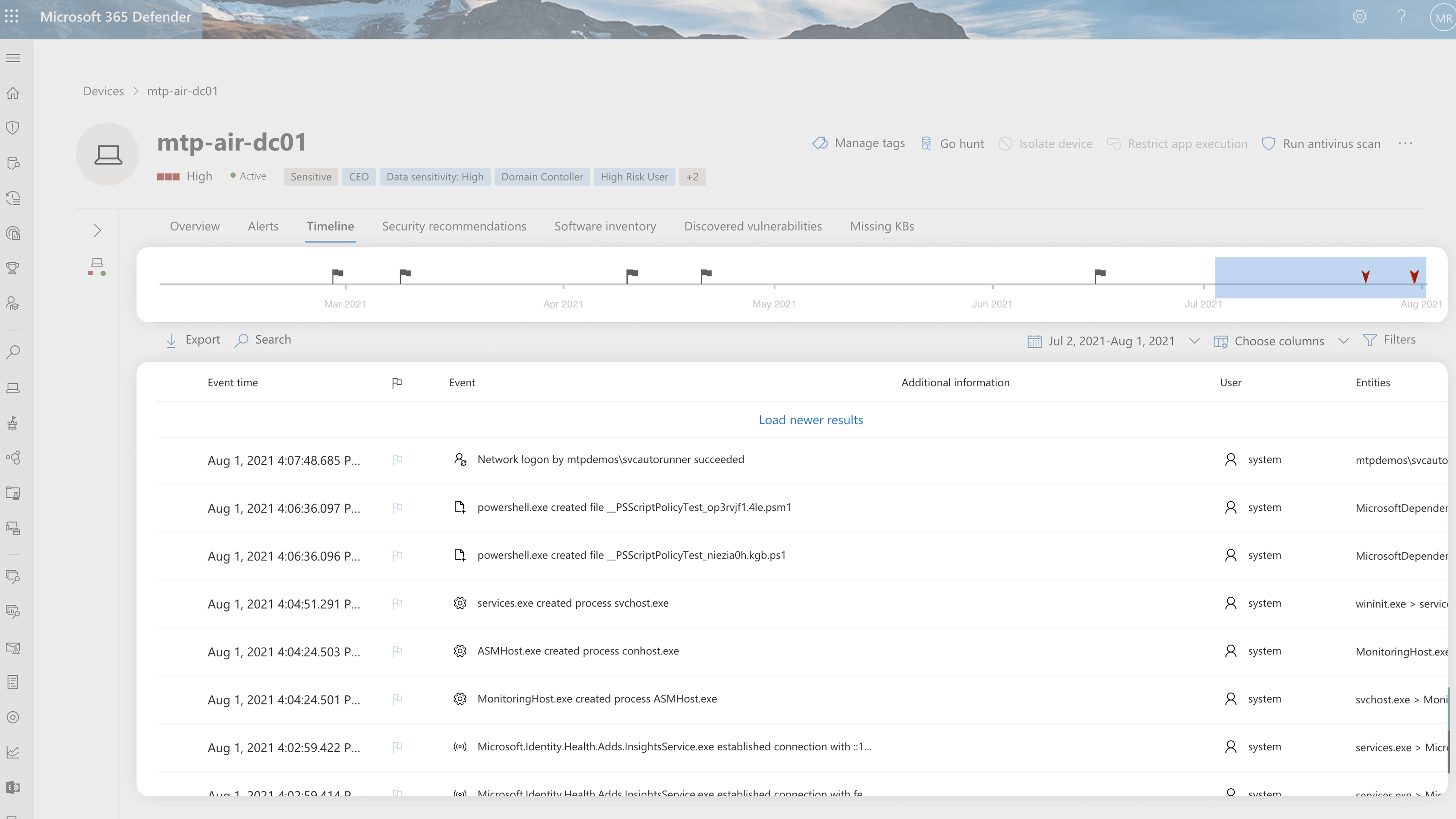This screenshot has width=1456, height=819.
Task: Open the services.exe created process svchost.exe event
Action: pos(573,603)
